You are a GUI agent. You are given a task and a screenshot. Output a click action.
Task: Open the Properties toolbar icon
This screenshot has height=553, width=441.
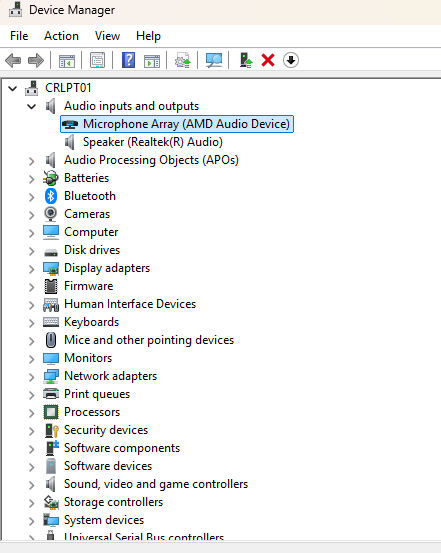[x=97, y=60]
